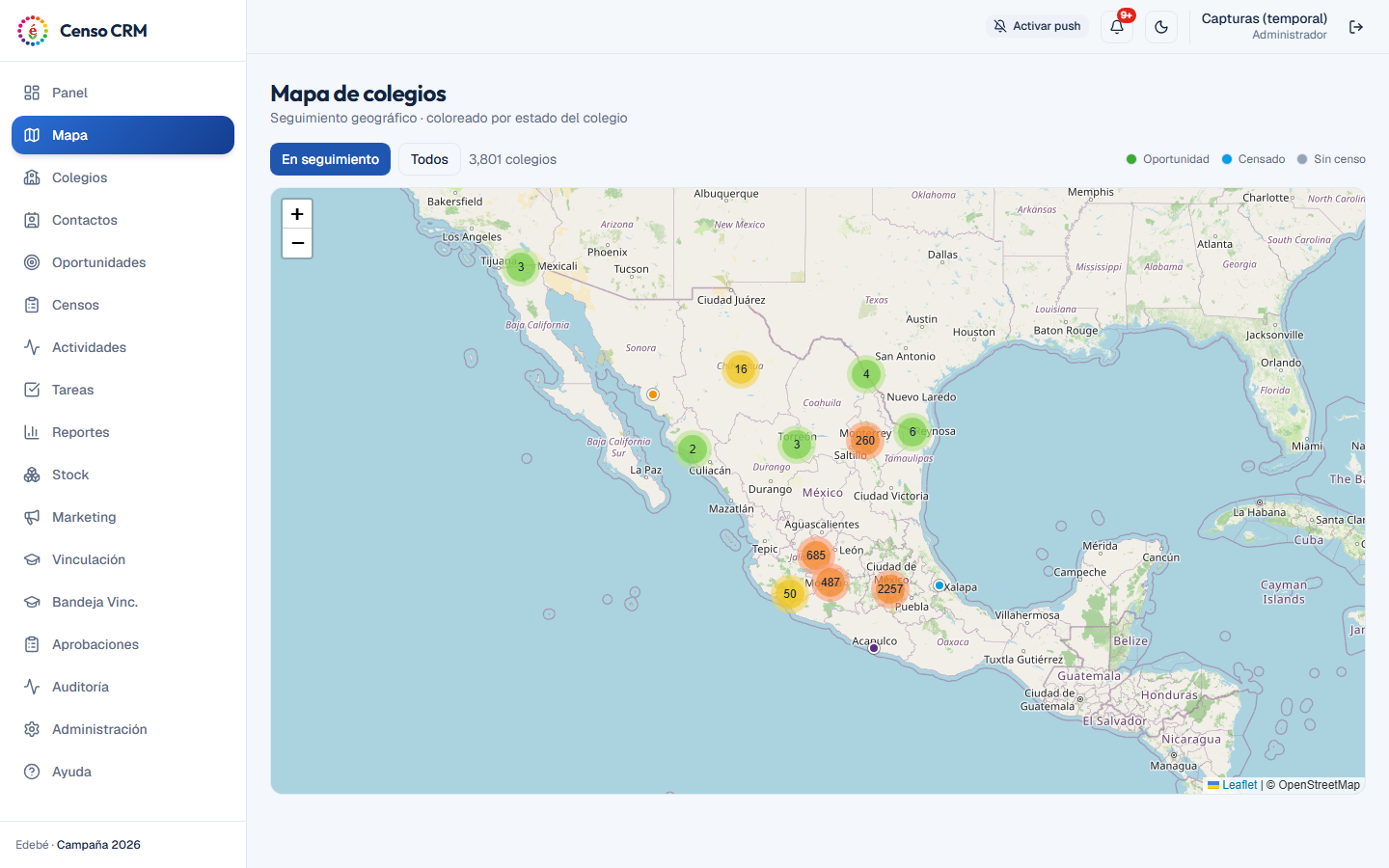Click the purple marker at Acapulco
1389x868 pixels.
click(x=874, y=648)
